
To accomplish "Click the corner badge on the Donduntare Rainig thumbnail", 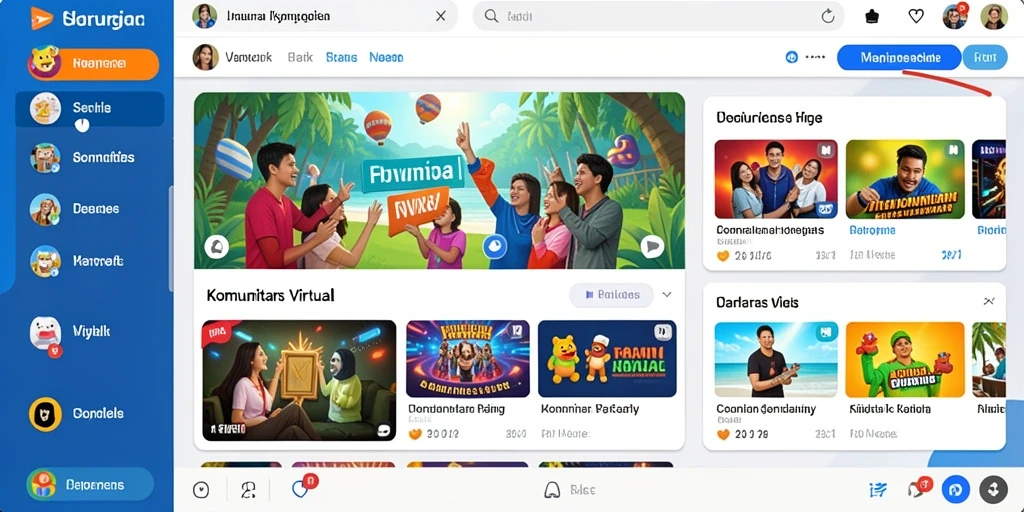I will (x=519, y=330).
